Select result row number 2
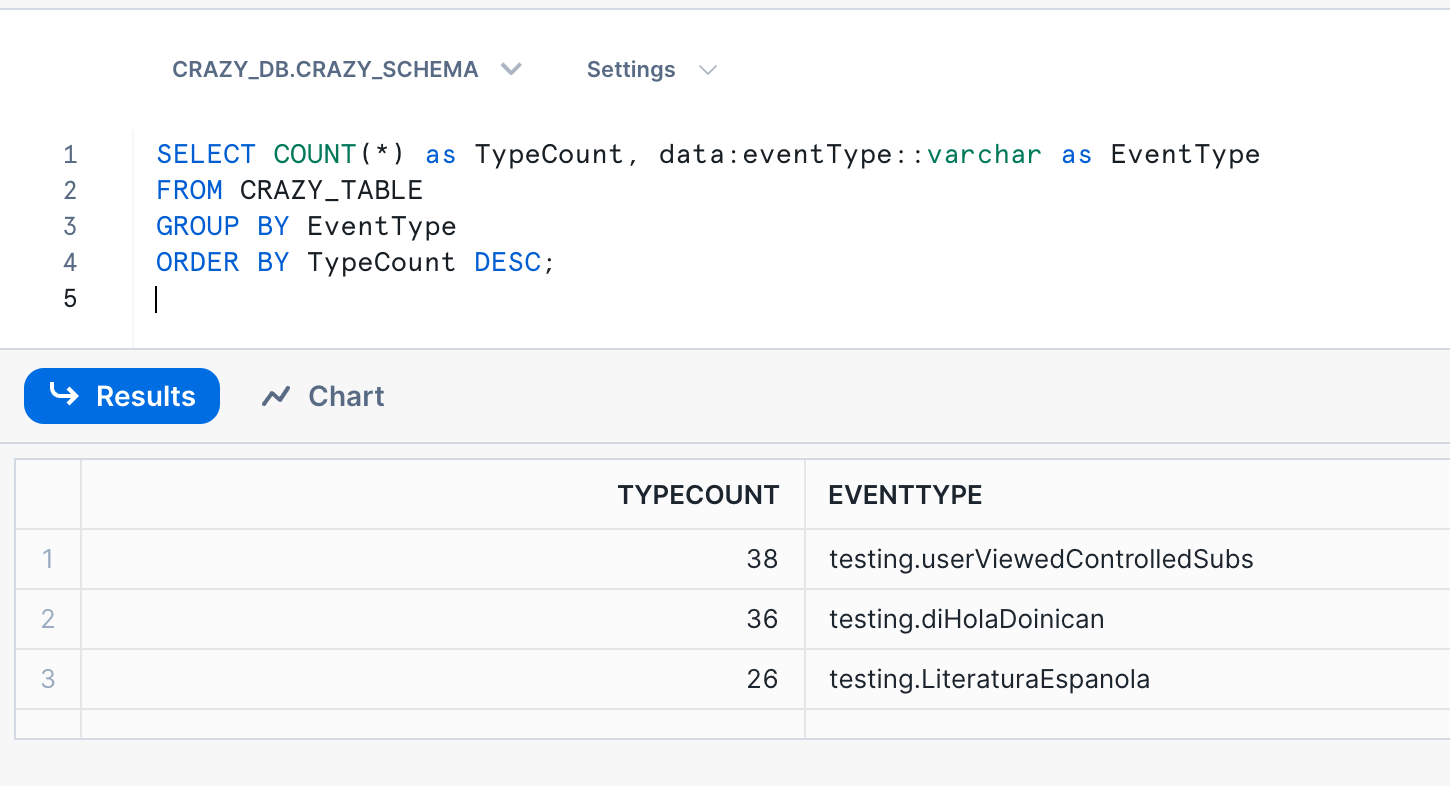The height and width of the screenshot is (786, 1450). [x=48, y=619]
